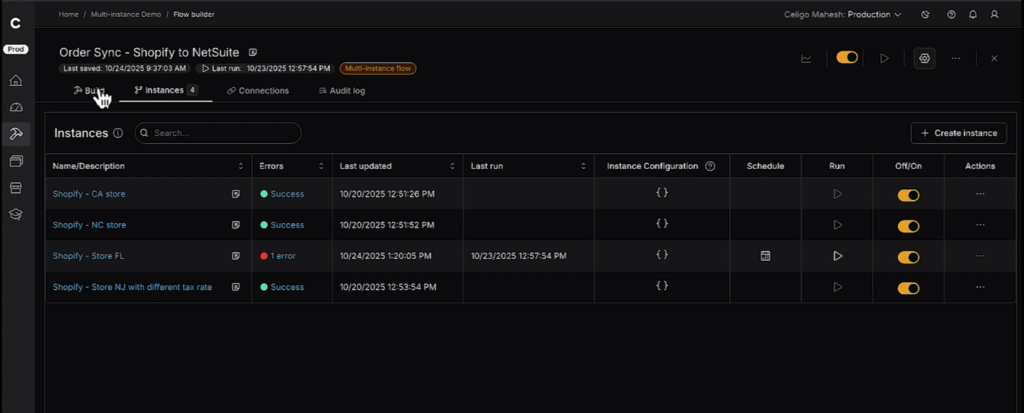Click into the instances Search field

[218, 133]
